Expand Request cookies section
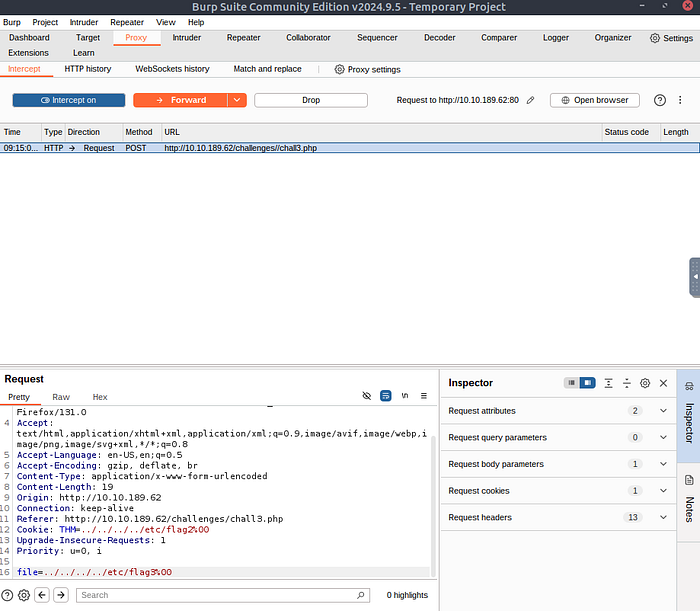This screenshot has width=700, height=611. pos(558,491)
